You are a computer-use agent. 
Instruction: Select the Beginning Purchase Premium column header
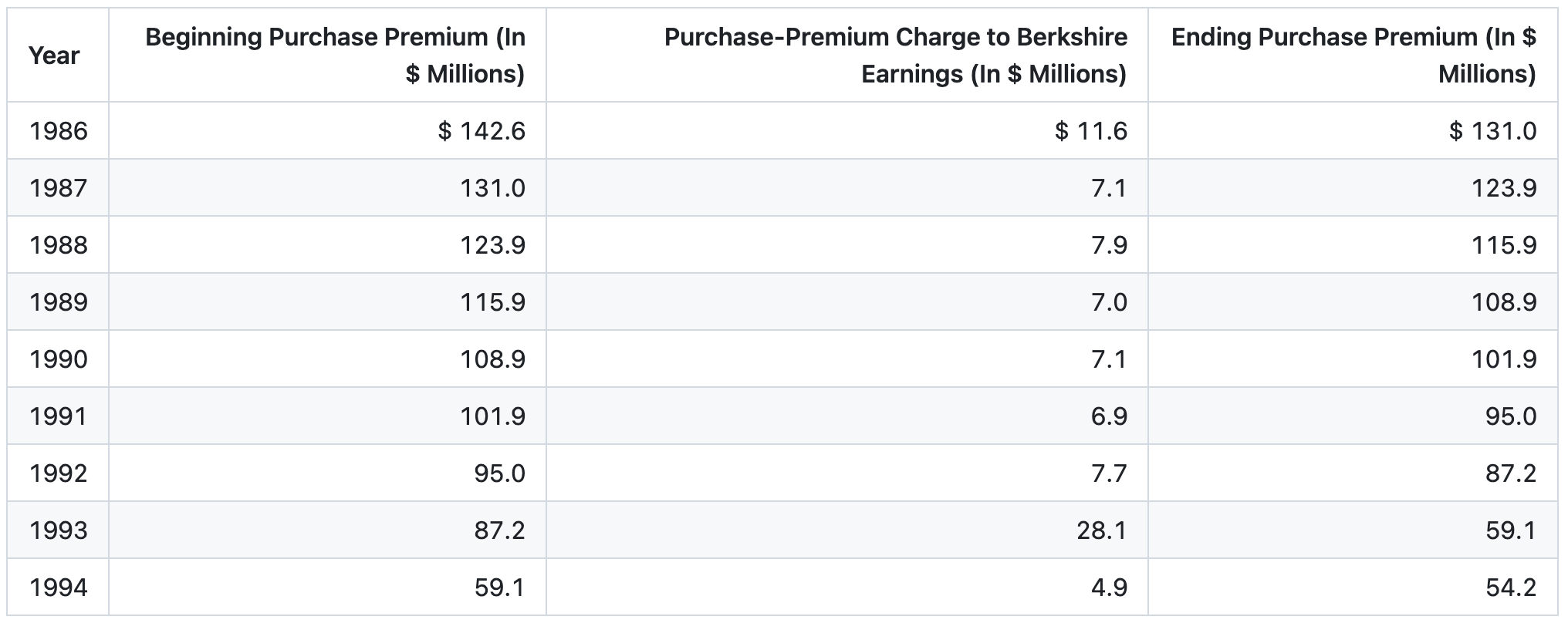pyautogui.click(x=335, y=56)
